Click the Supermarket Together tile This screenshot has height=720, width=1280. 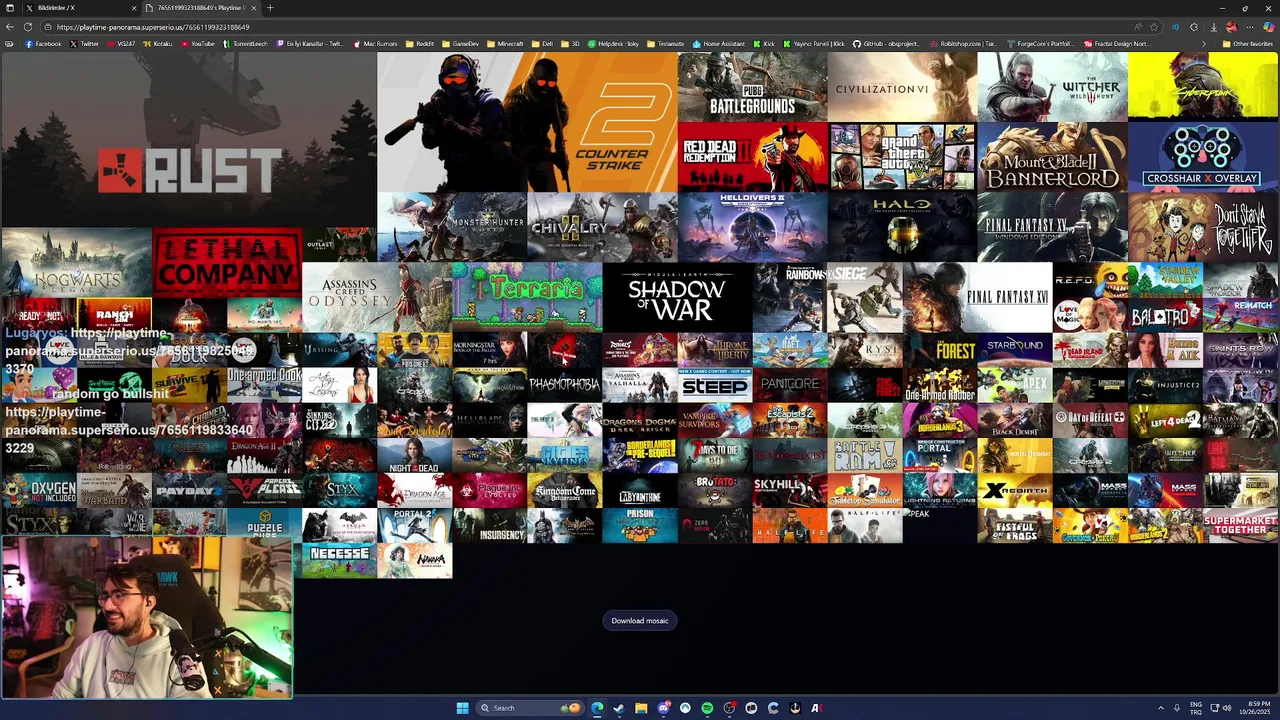tap(1240, 525)
